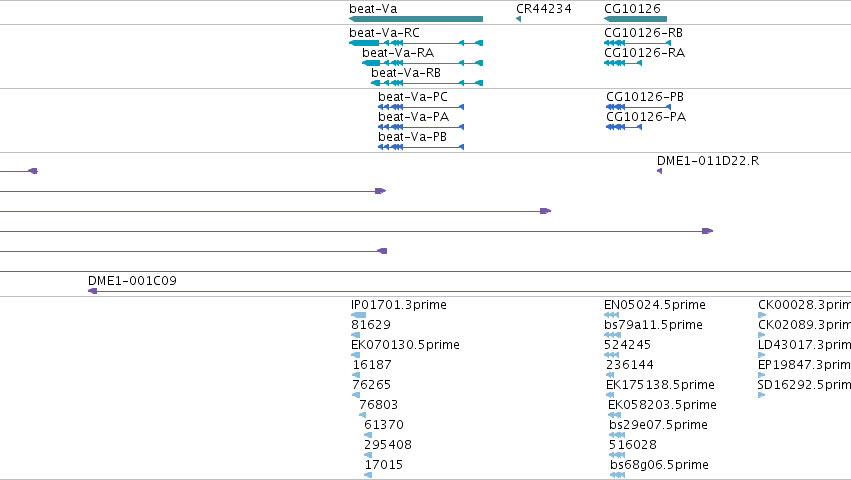Open the 295408 feature label
This screenshot has height=480, width=851.
(388, 445)
